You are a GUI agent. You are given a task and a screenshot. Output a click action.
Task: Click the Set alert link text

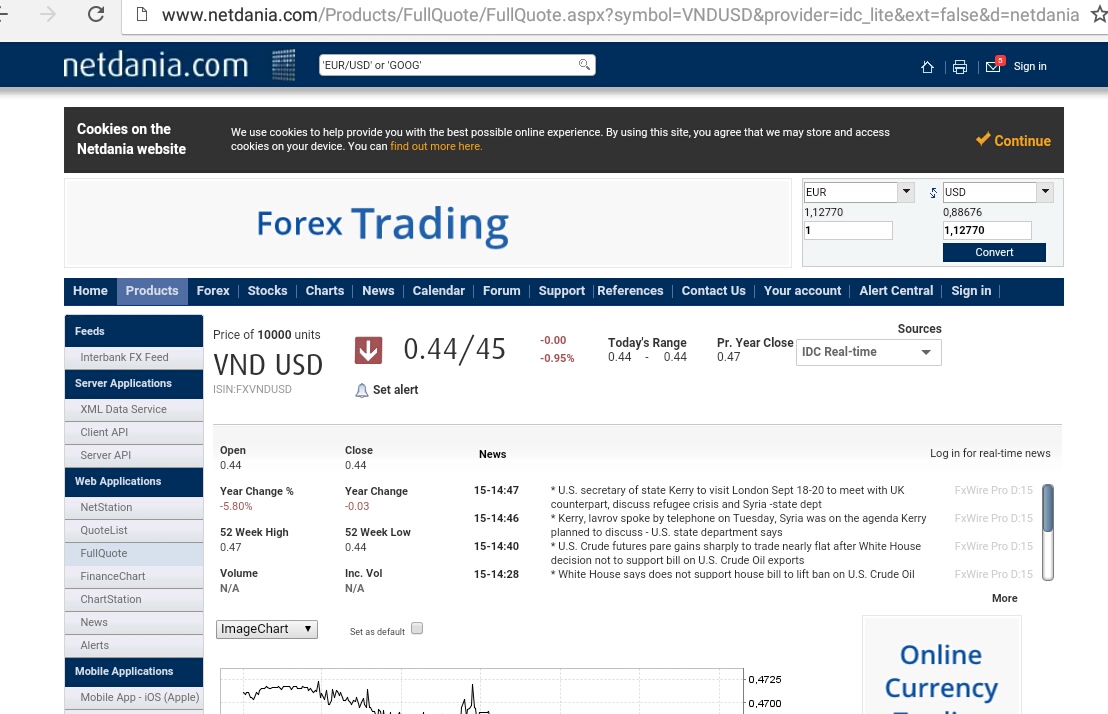(395, 390)
